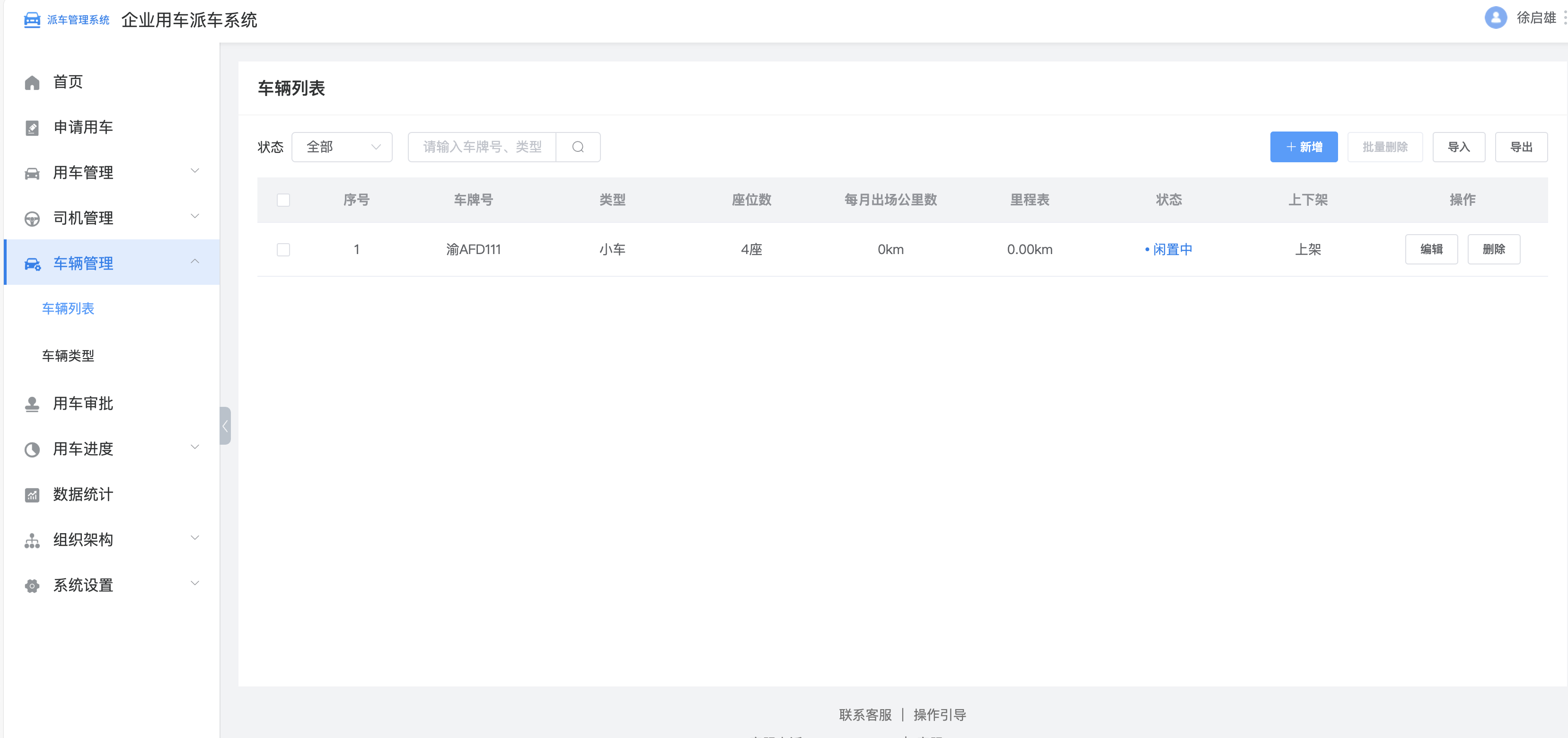Open the 联系客服 footer link
1568x738 pixels.
(865, 715)
